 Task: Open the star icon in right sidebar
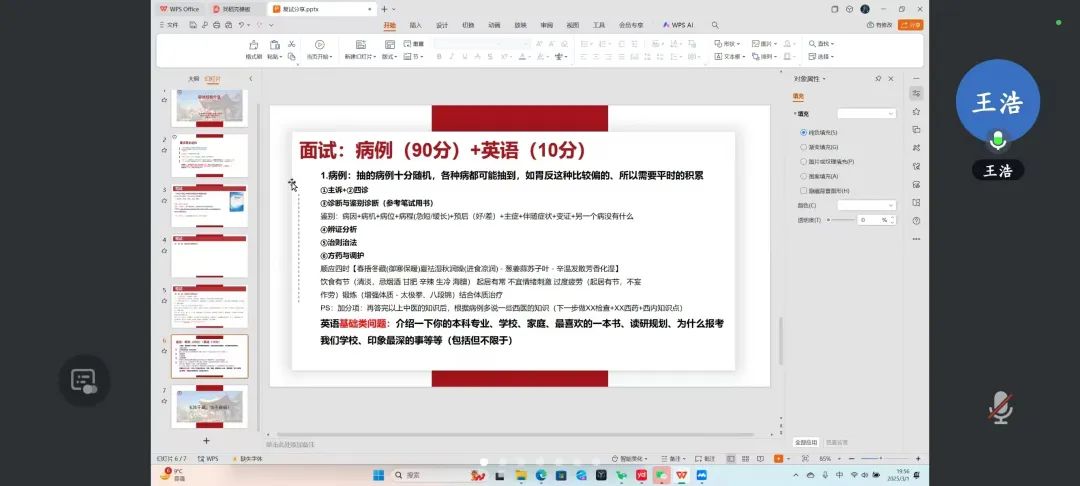(x=916, y=111)
